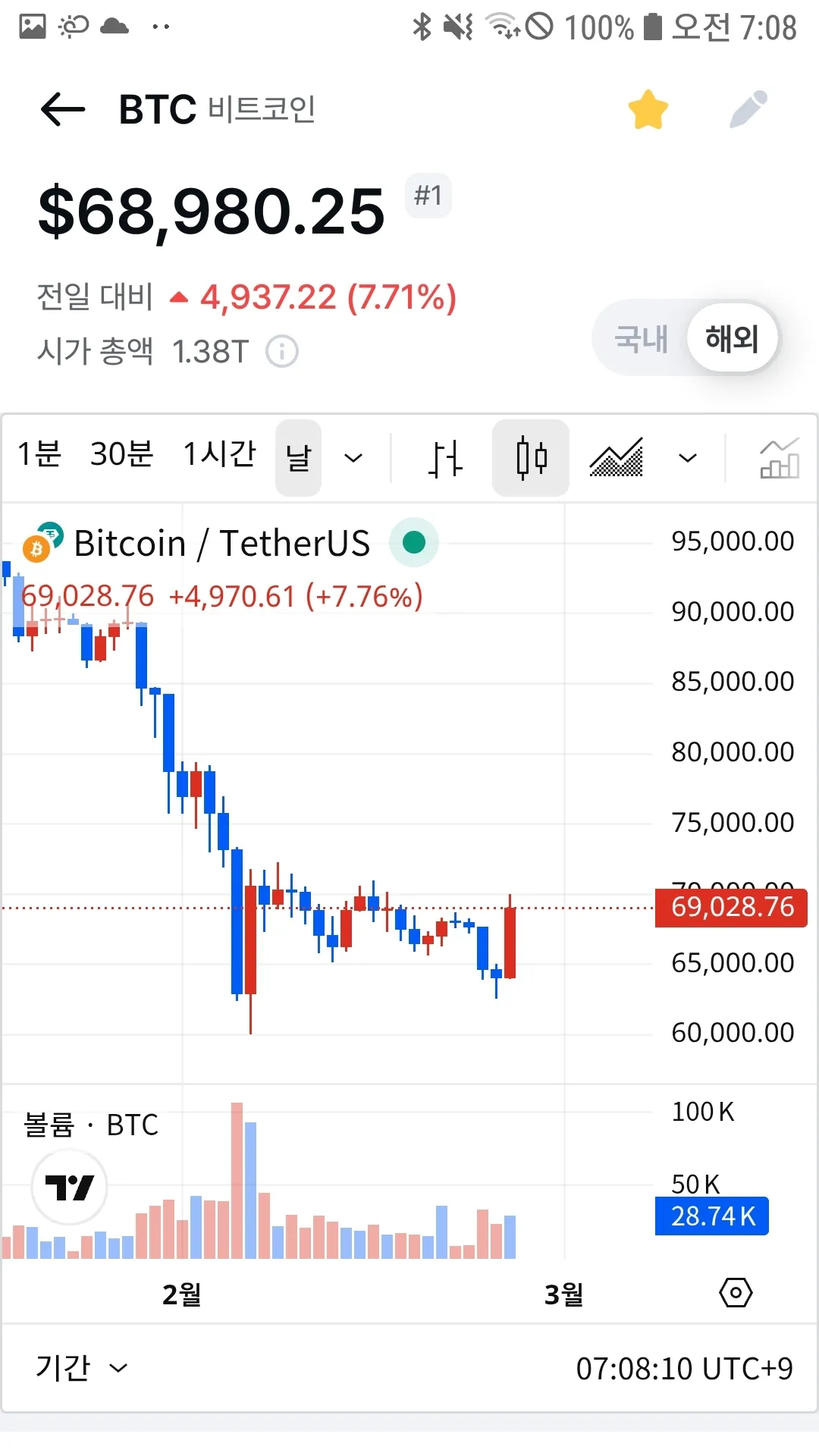Tap the back arrow

pyautogui.click(x=63, y=110)
